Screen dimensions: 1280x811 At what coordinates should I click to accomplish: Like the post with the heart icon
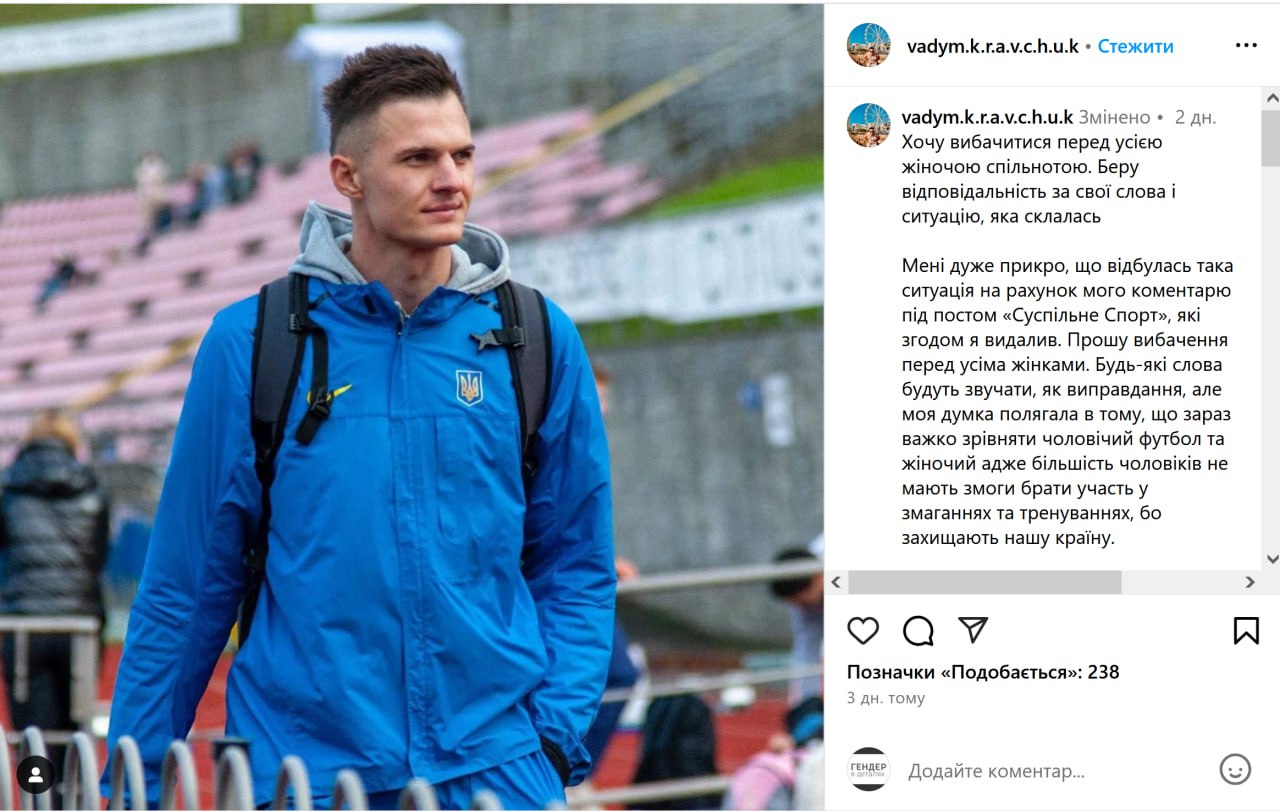point(863,630)
